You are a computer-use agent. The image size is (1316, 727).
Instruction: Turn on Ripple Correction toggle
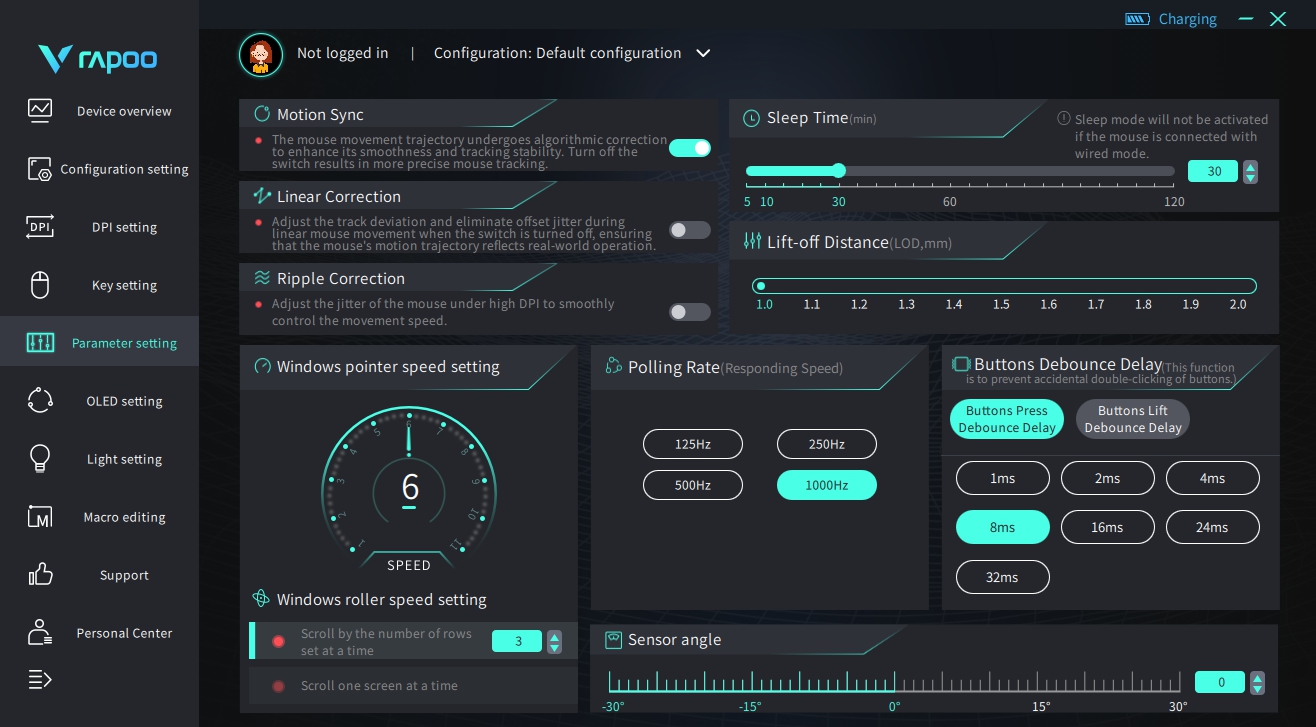click(x=690, y=312)
